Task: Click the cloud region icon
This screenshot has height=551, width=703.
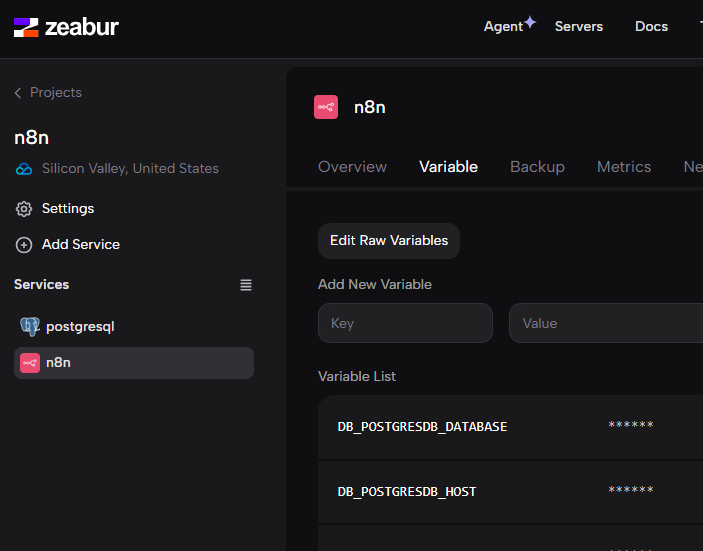Action: 24,169
